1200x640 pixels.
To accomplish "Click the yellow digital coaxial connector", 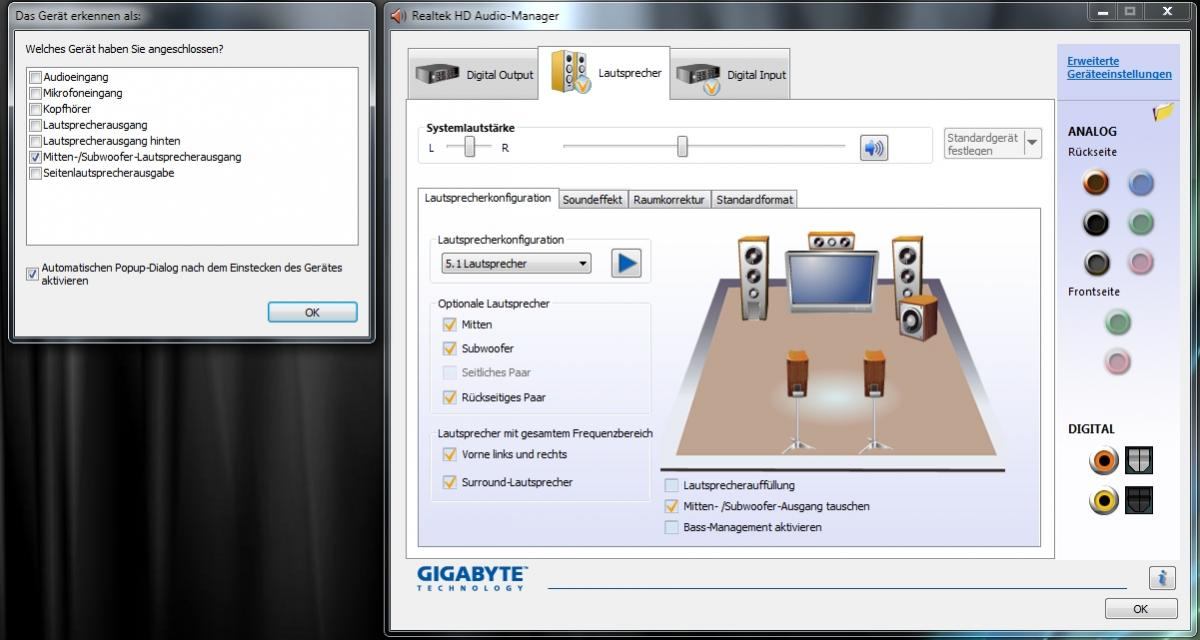I will pyautogui.click(x=1104, y=499).
